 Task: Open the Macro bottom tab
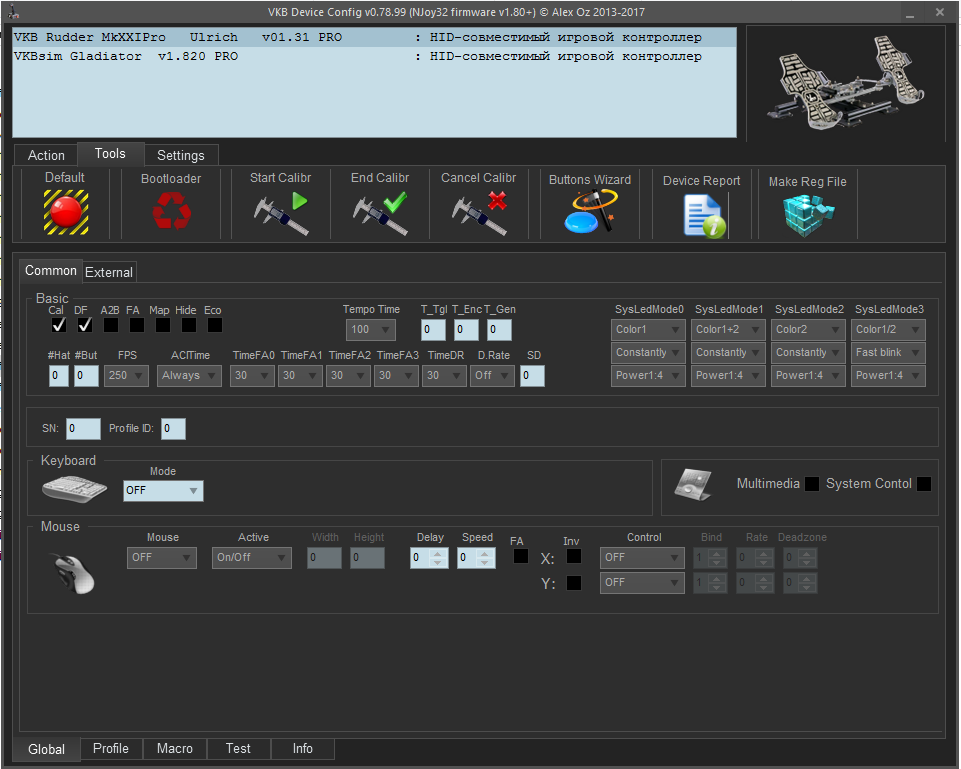175,749
